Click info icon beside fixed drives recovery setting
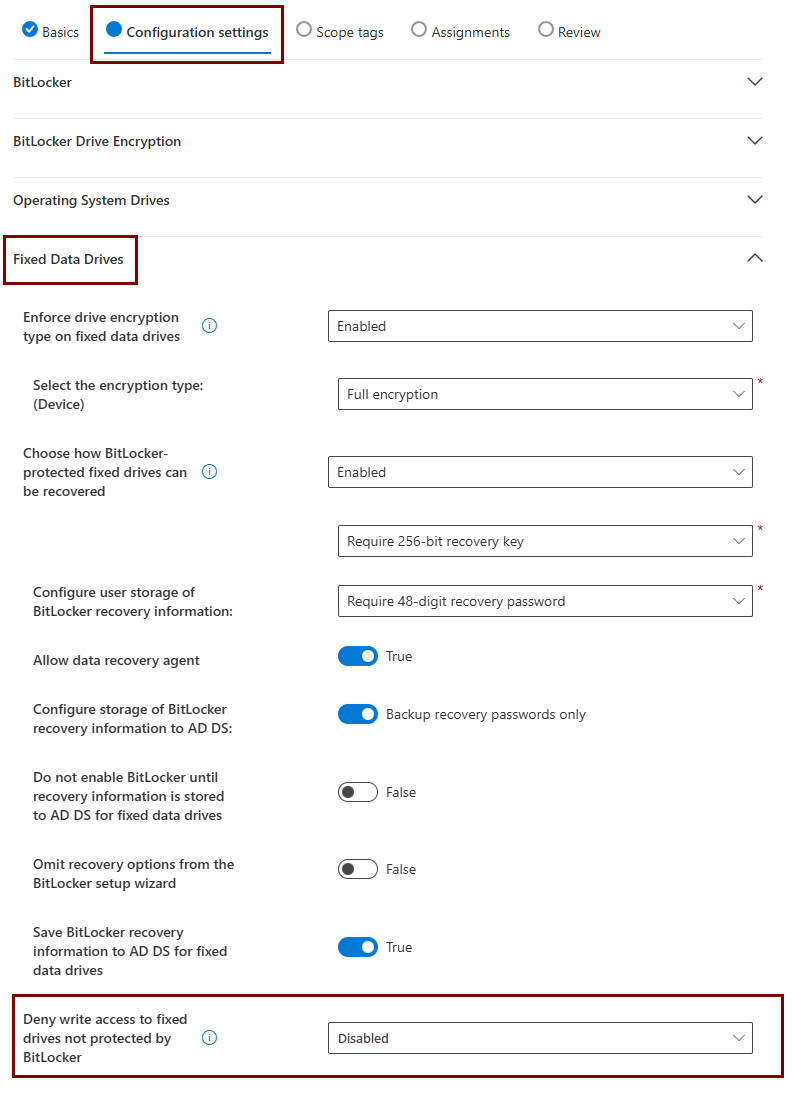 pos(210,472)
